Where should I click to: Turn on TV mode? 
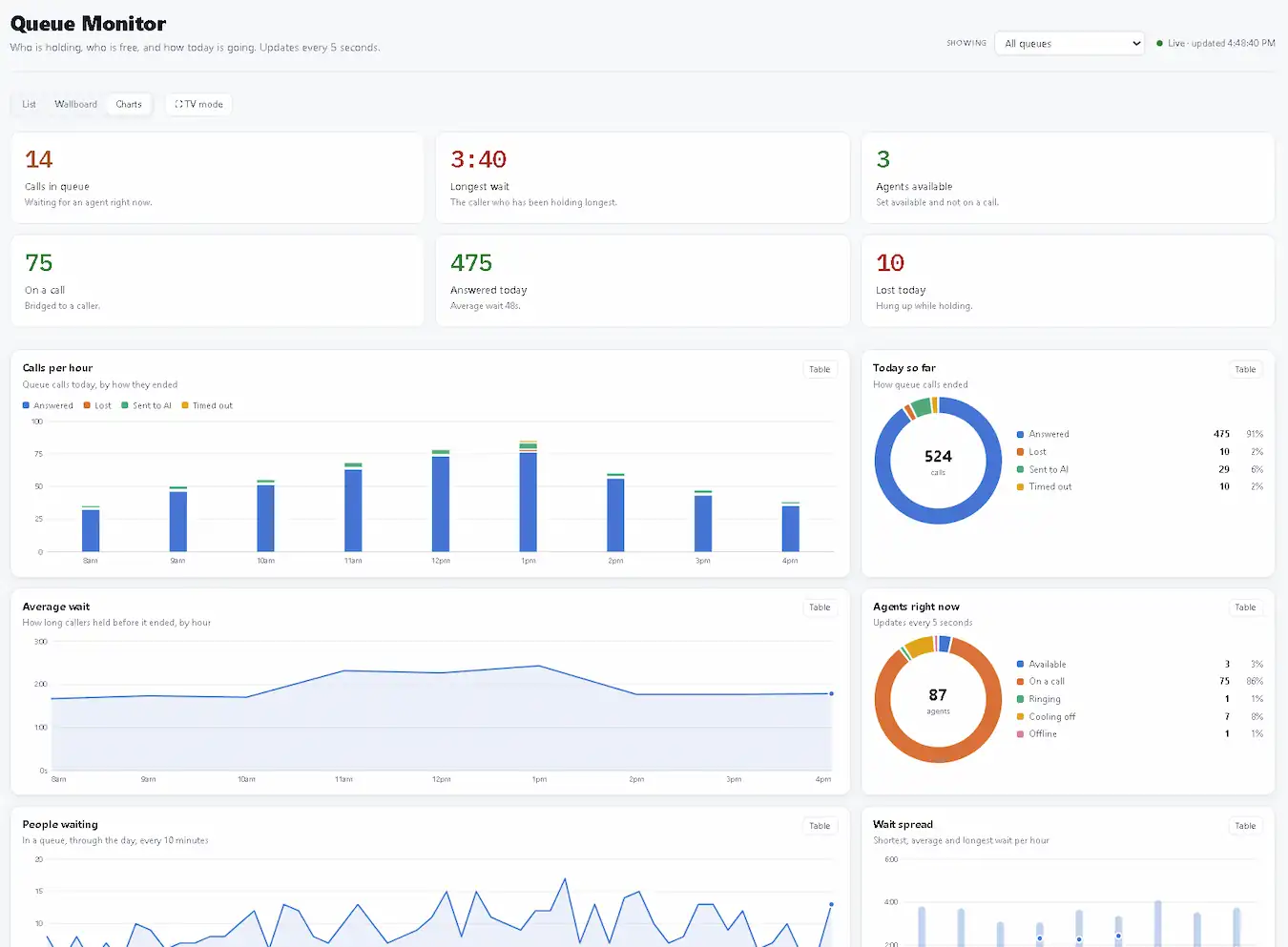198,104
